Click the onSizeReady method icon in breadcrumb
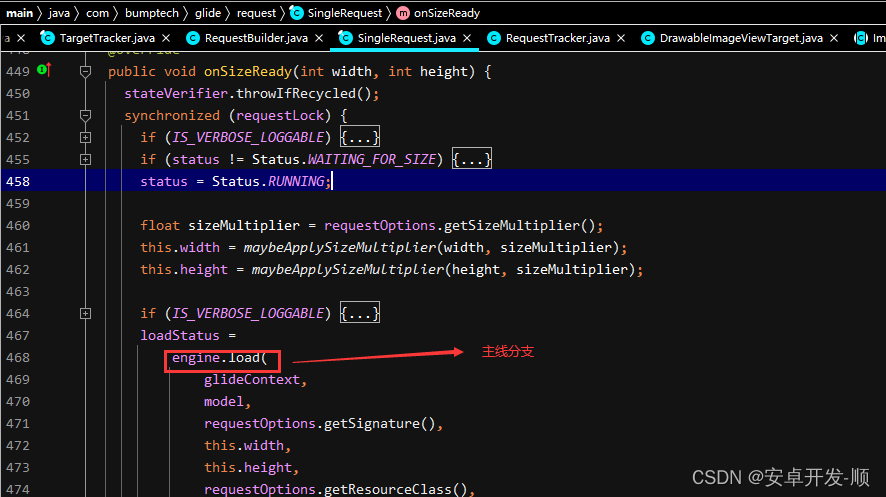886x497 pixels. (403, 13)
